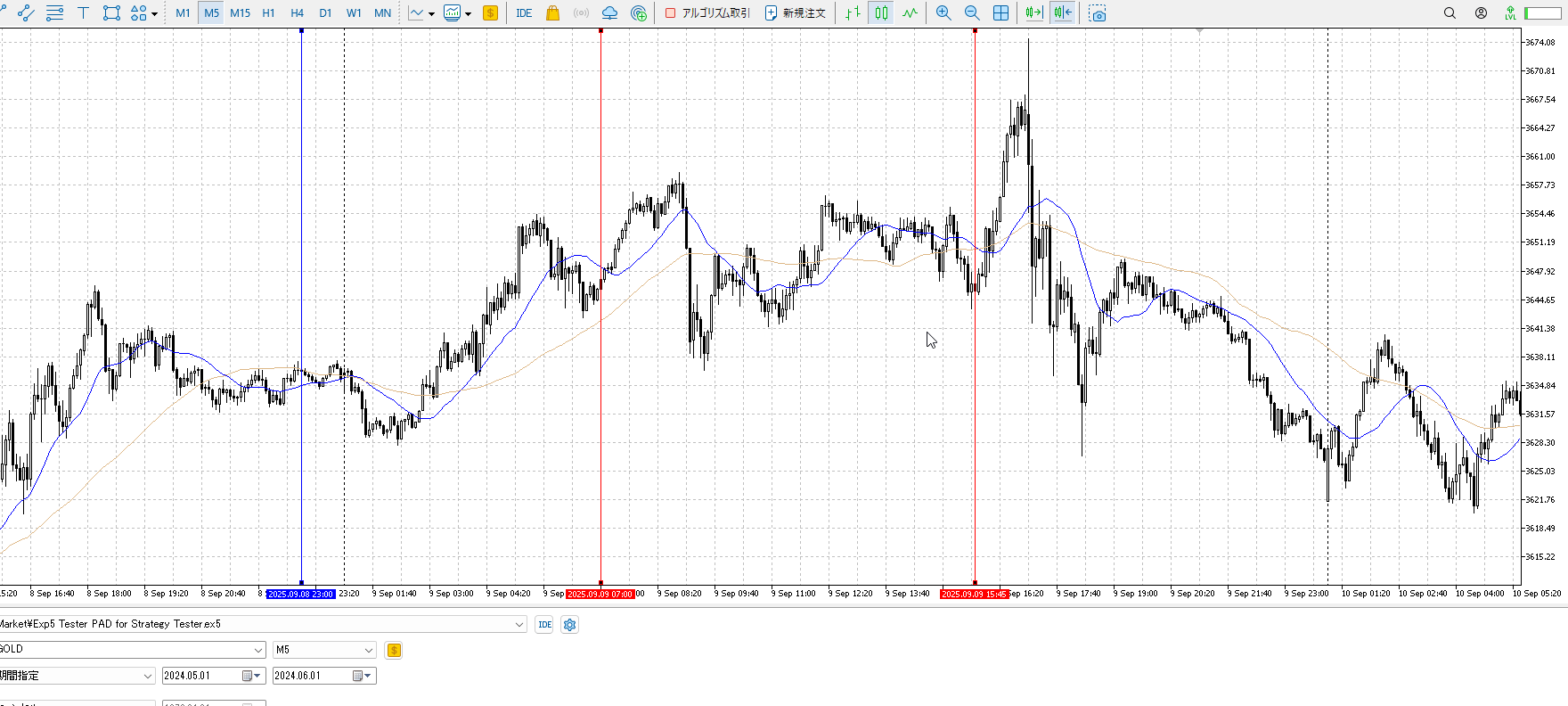
Task: Open the M5 timeframe dropdown in tester
Action: click(369, 650)
